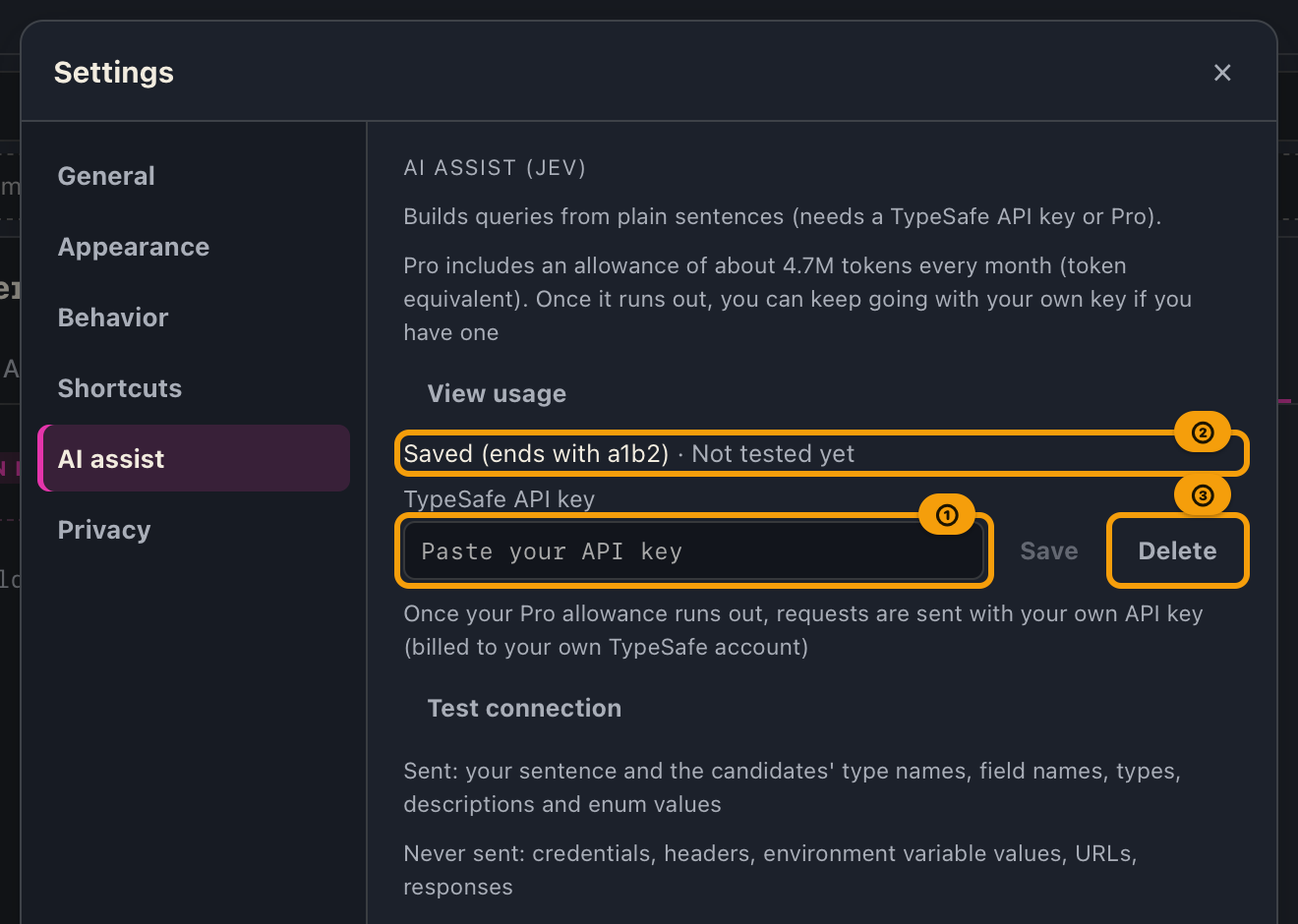Click the 'Saved (ends with a1b2)' status text
The image size is (1298, 924).
tap(536, 454)
